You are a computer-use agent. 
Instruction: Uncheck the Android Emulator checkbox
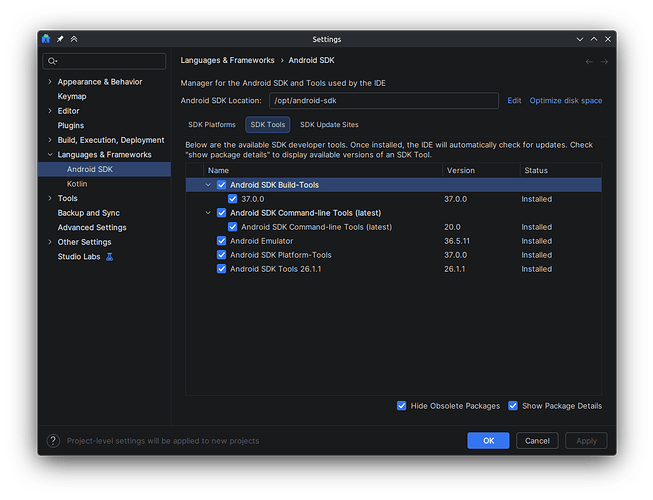(x=222, y=241)
